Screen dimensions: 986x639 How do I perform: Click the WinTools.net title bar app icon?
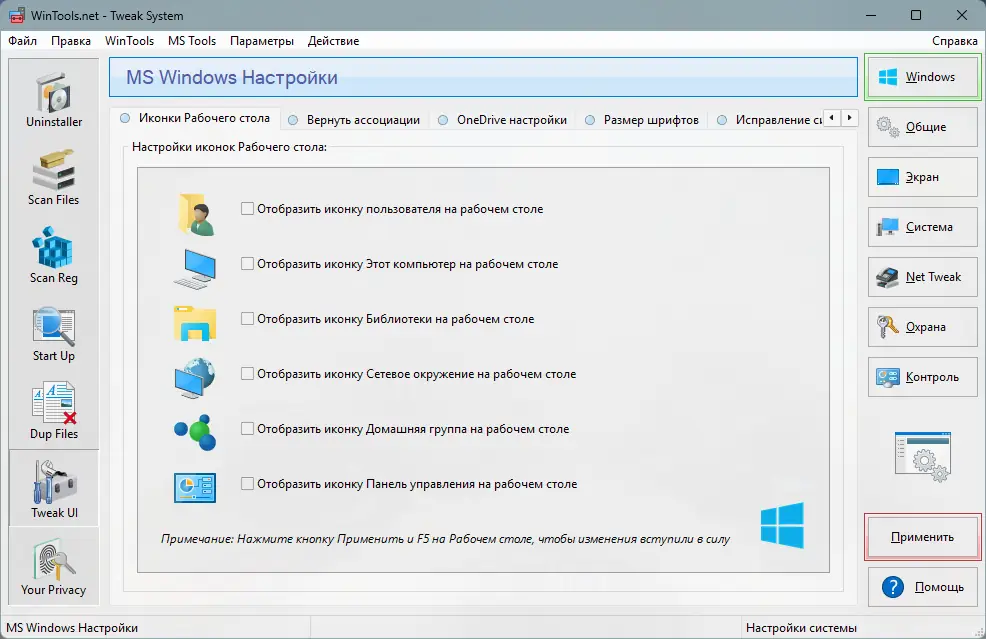[x=18, y=15]
